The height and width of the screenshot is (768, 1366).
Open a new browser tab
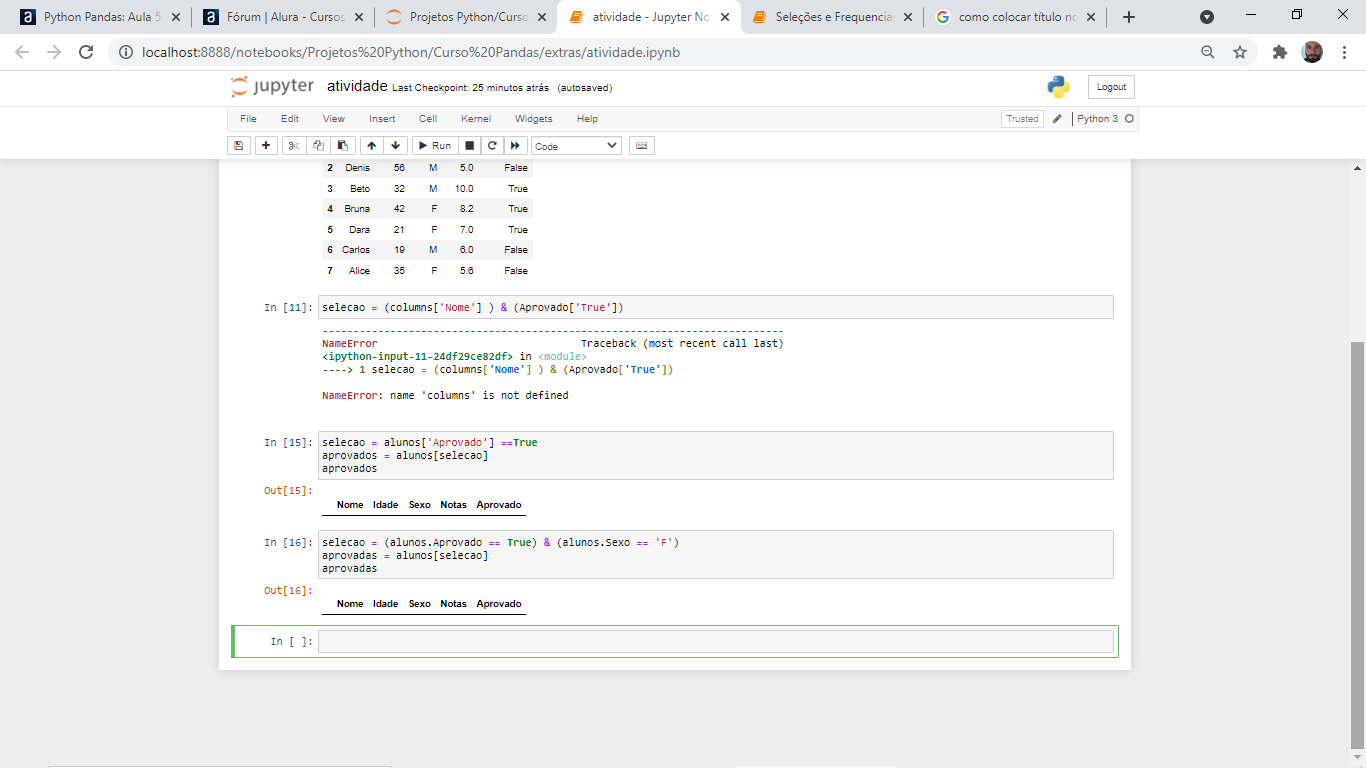coord(1129,17)
